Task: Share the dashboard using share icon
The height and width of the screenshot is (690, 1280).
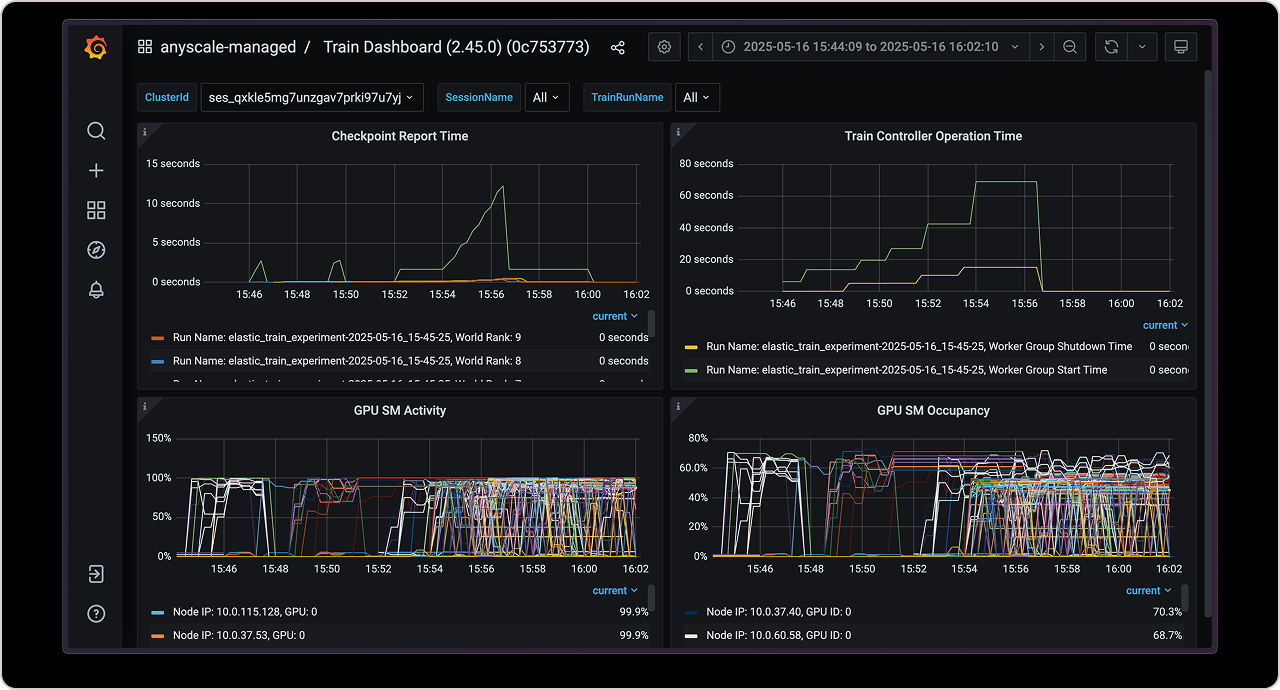Action: pyautogui.click(x=617, y=47)
